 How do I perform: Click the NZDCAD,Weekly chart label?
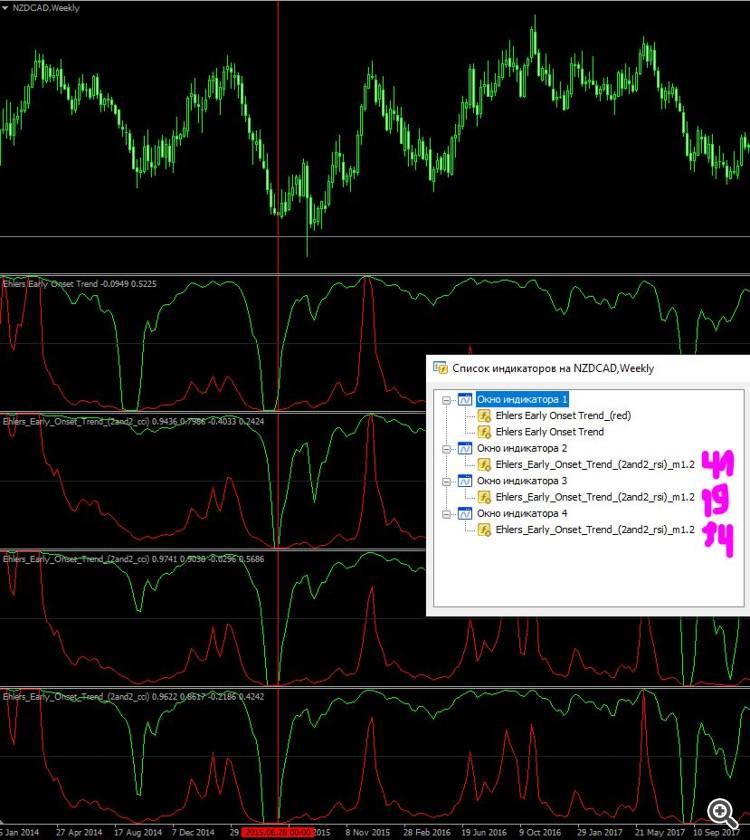coord(46,8)
